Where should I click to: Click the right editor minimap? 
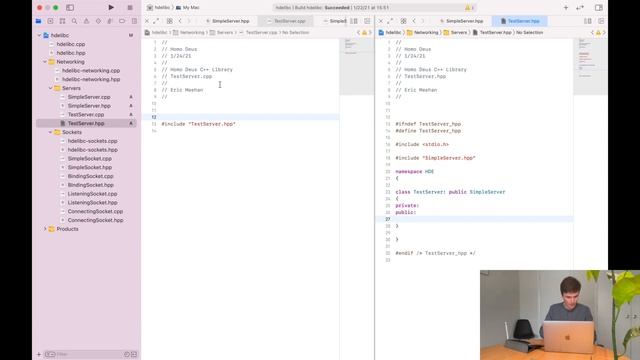pos(590,67)
